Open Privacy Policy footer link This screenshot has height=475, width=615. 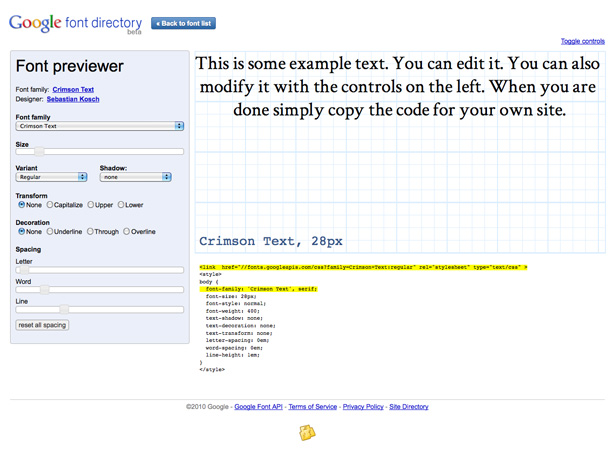click(363, 407)
